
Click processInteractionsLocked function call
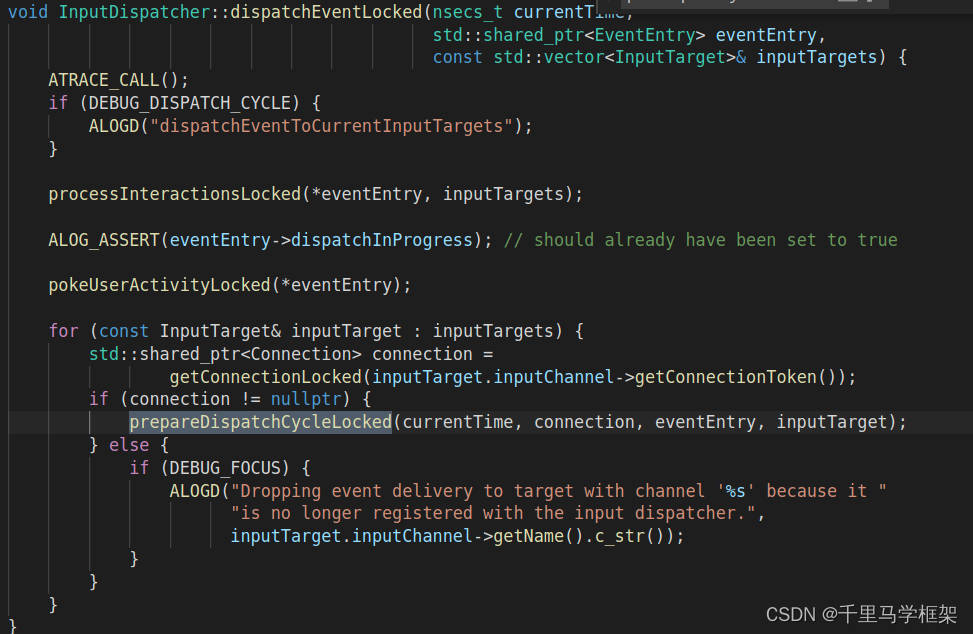[174, 195]
